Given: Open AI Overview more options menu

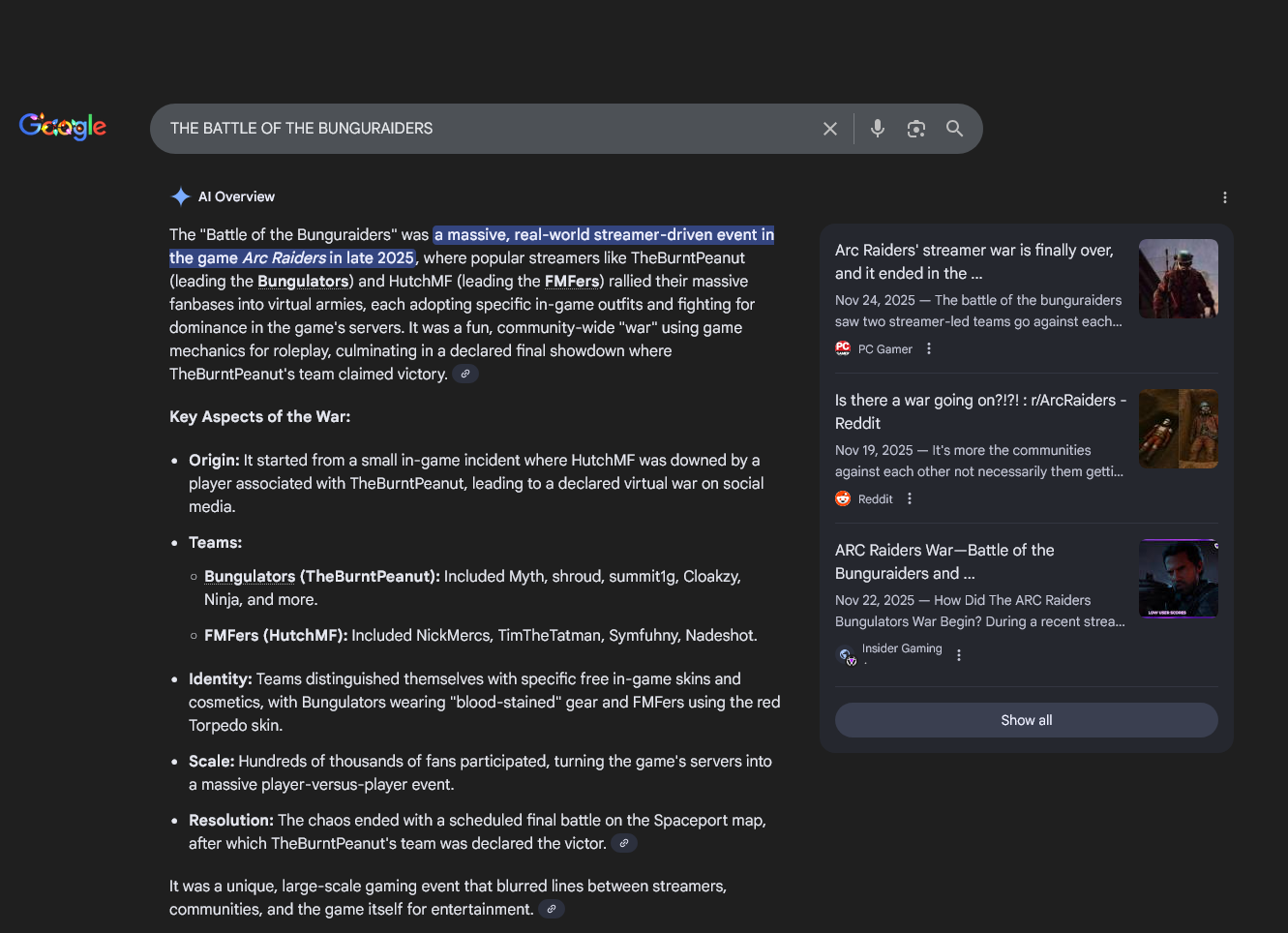Looking at the screenshot, I should point(1225,197).
